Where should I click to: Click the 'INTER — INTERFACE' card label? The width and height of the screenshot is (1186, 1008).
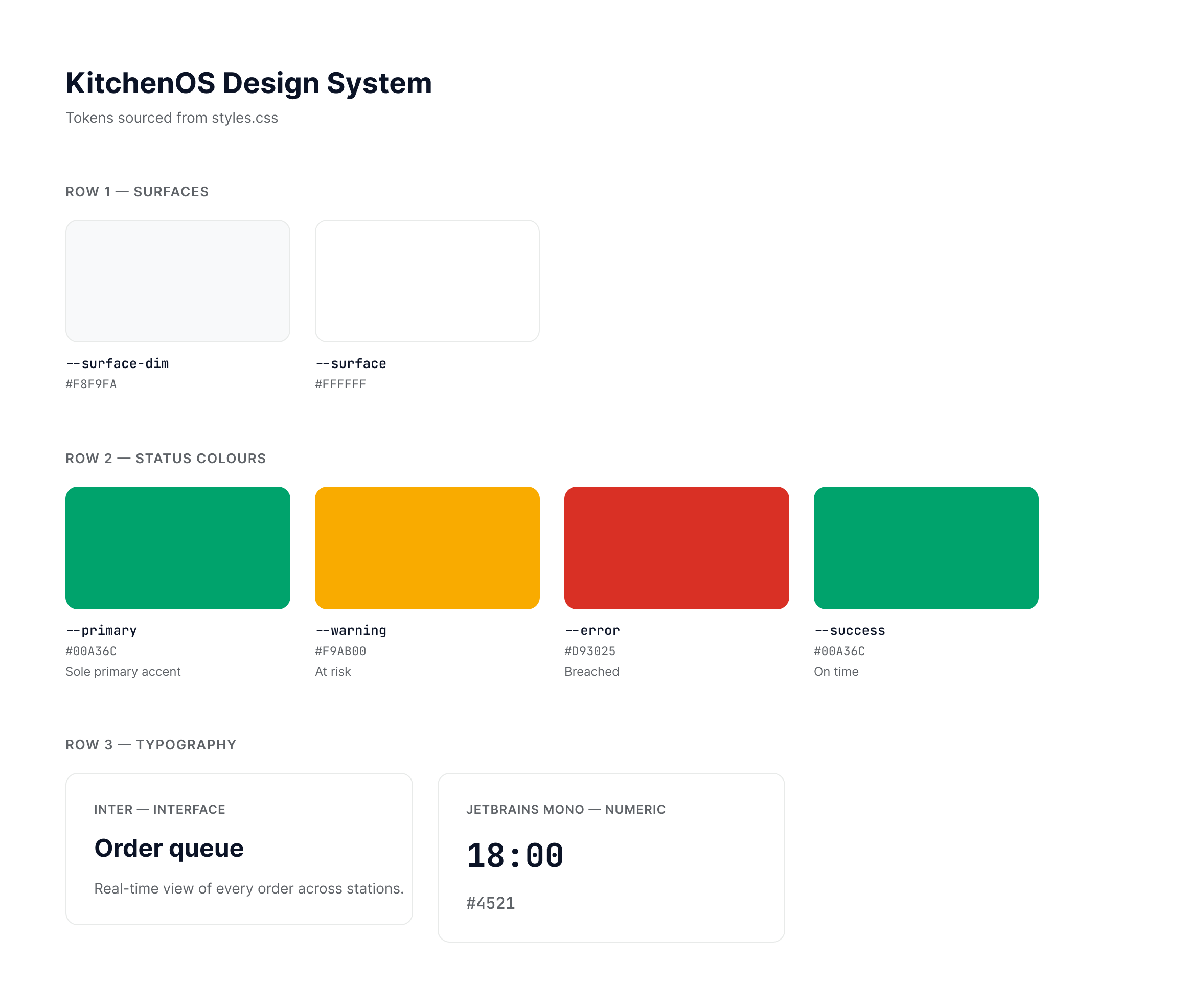pyautogui.click(x=159, y=809)
